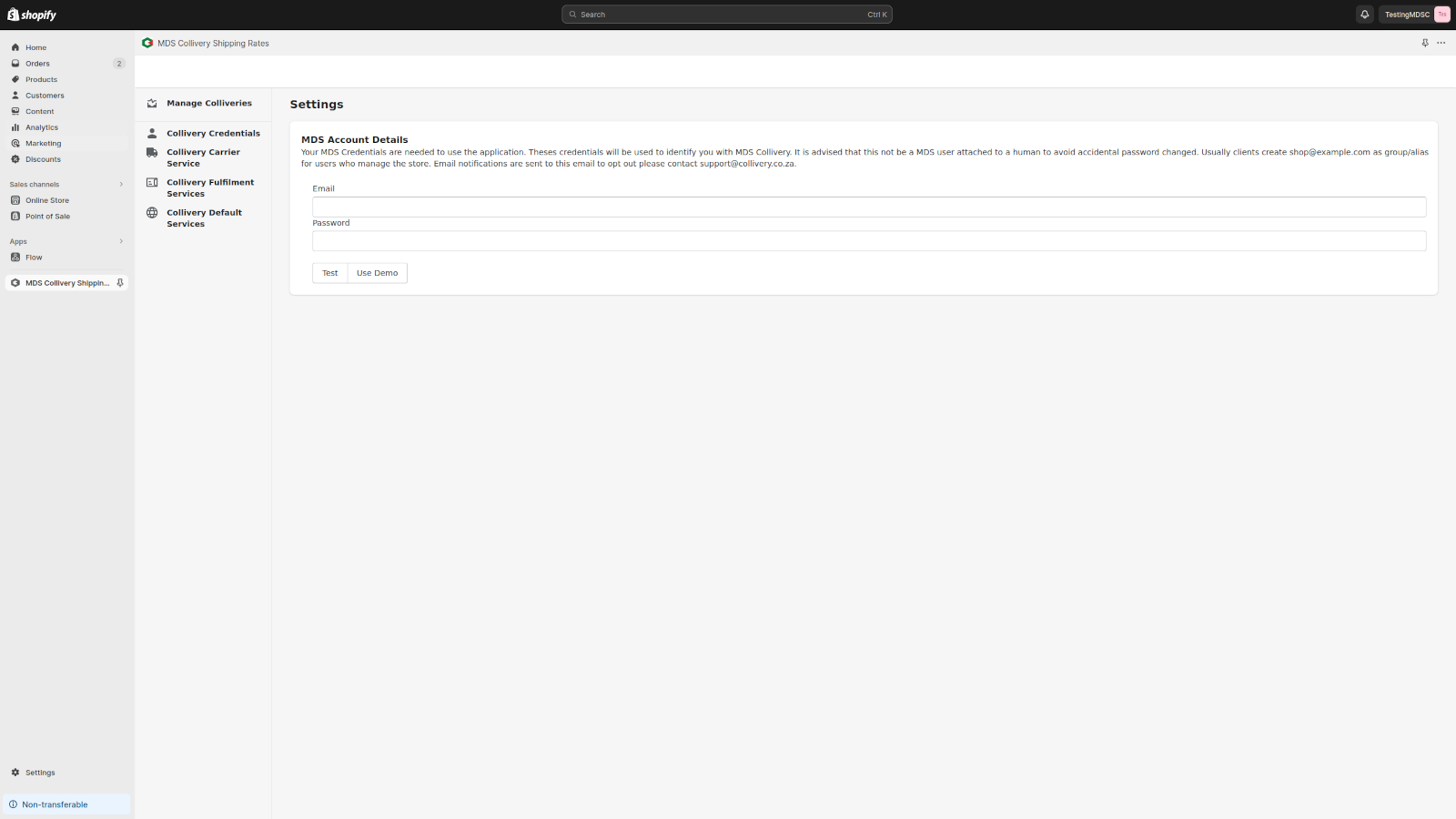Open Collivery Fulfilment Services

point(210,188)
